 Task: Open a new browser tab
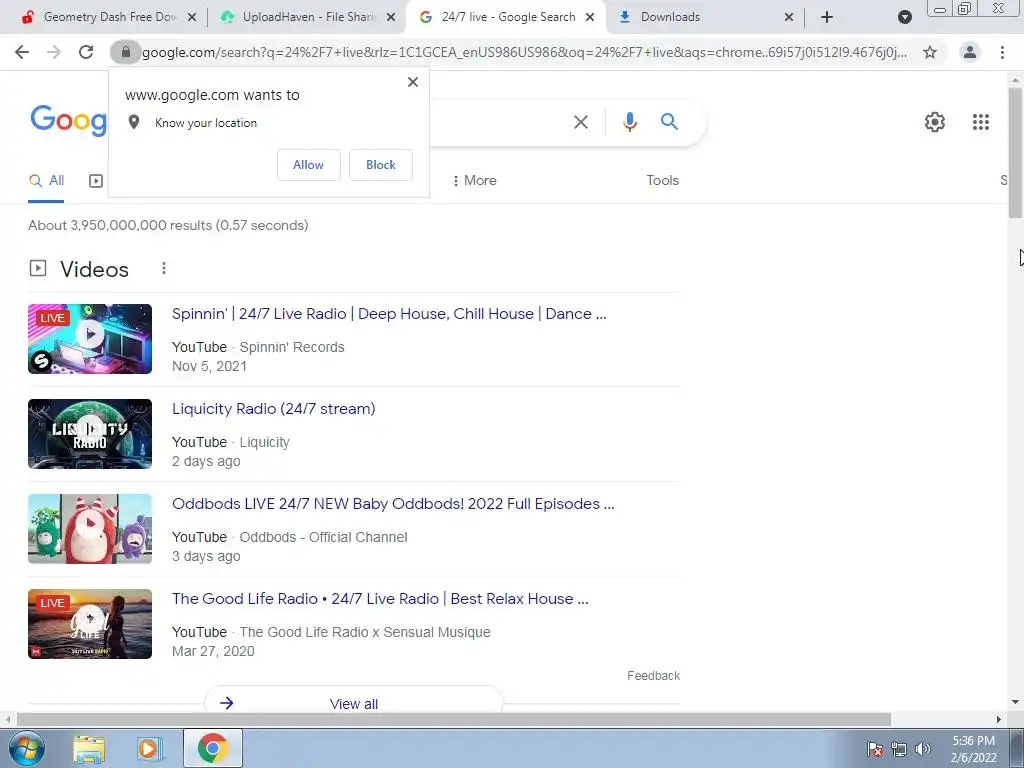coord(827,17)
